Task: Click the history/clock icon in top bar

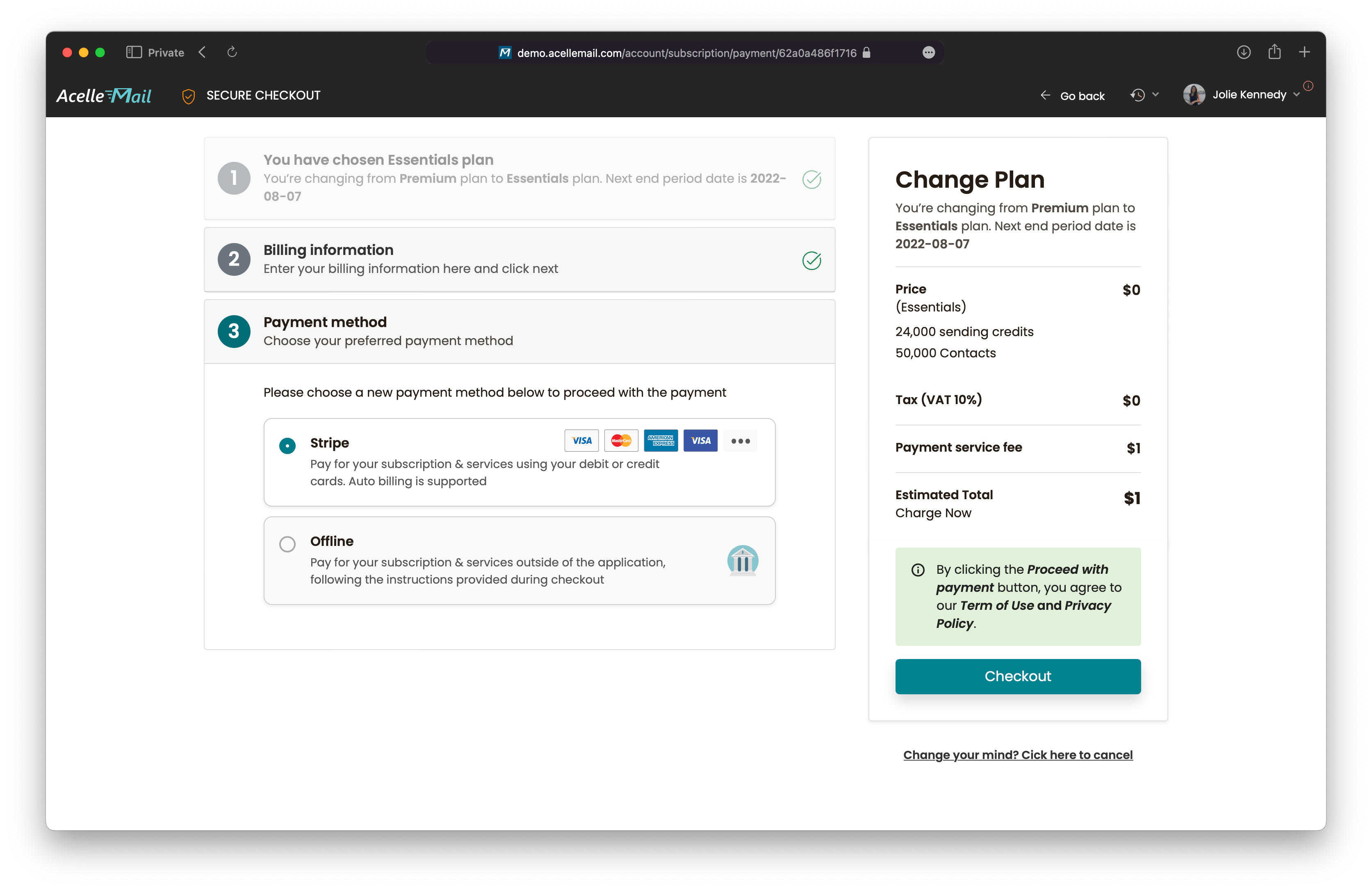Action: click(1140, 95)
